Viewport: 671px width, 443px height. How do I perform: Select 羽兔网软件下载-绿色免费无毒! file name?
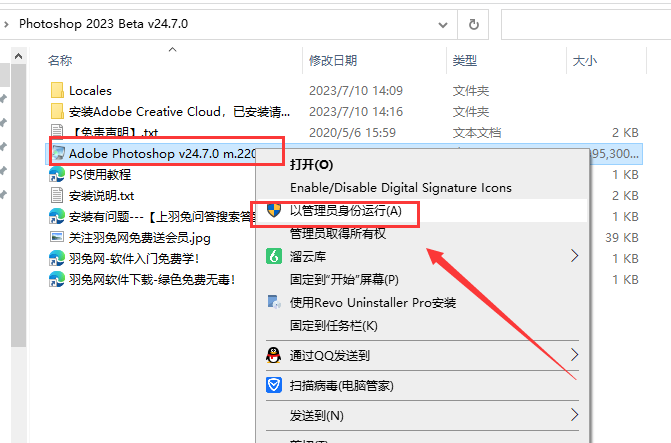click(x=152, y=279)
